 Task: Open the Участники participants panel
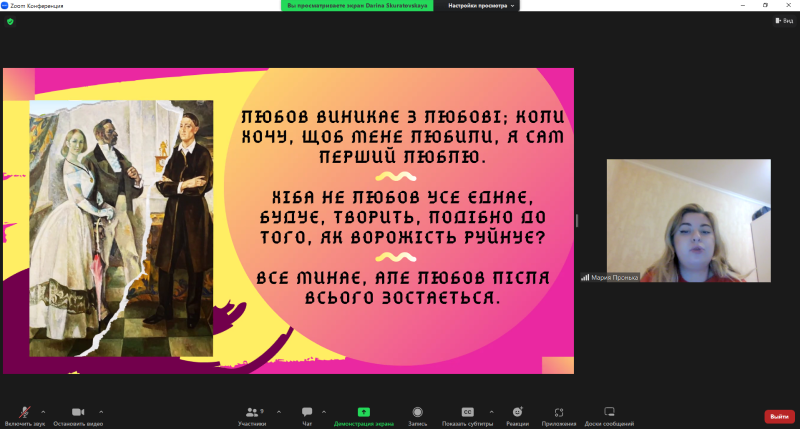pyautogui.click(x=252, y=415)
